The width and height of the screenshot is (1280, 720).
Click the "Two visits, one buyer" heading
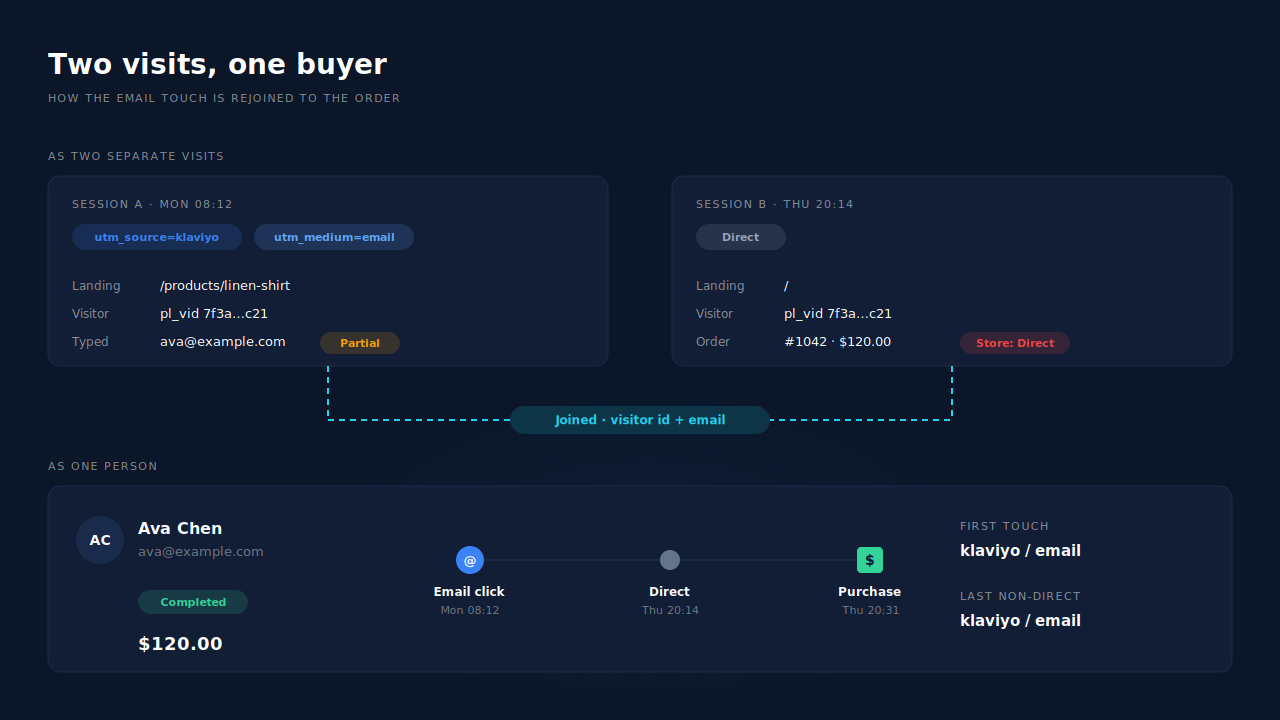(217, 64)
